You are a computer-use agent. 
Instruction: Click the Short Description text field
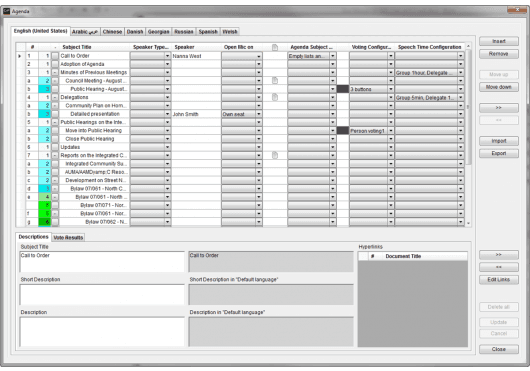(102, 294)
